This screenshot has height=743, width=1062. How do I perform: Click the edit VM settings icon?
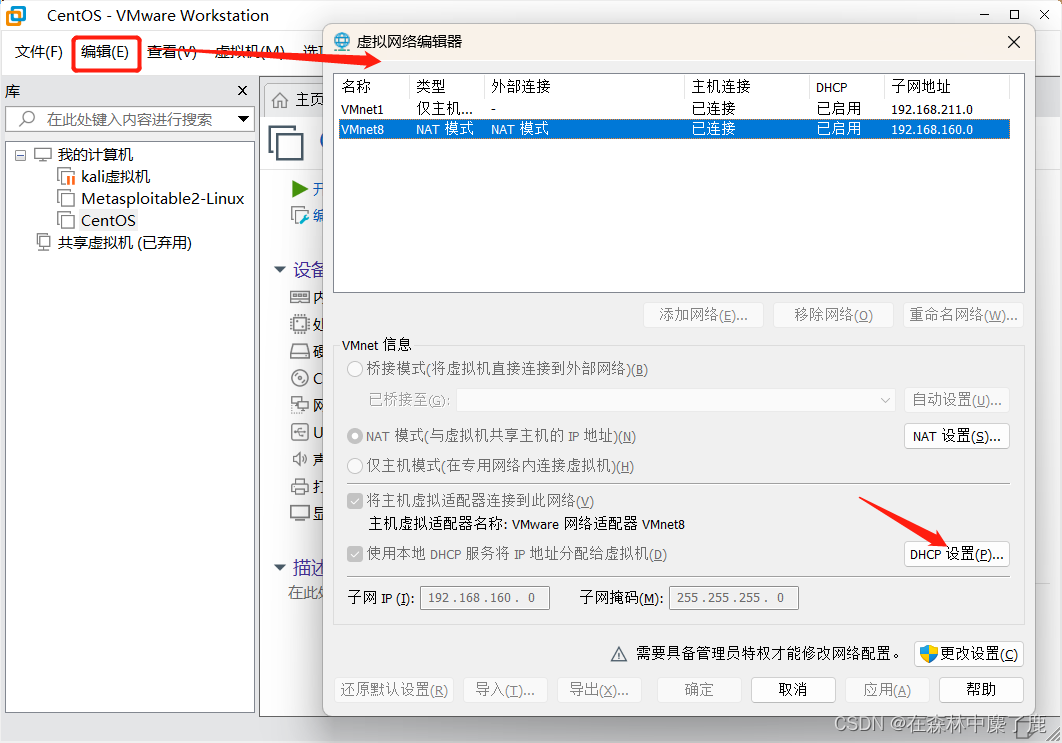tap(300, 215)
